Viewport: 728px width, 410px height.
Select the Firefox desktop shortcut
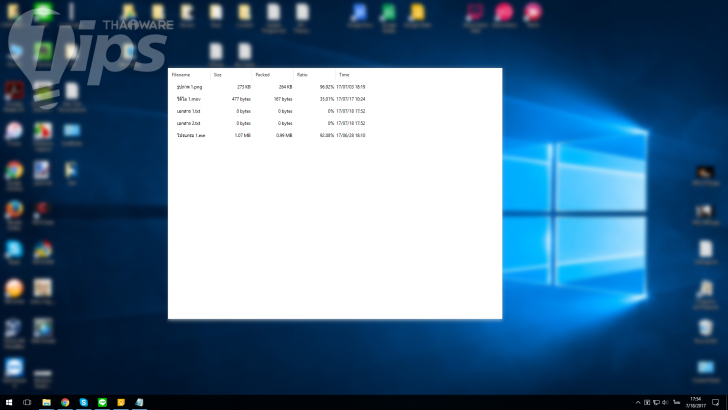click(x=14, y=214)
